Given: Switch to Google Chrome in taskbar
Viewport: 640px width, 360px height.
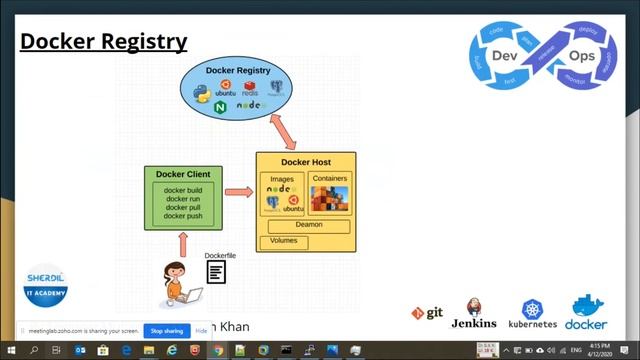Looking at the screenshot, I should (218, 350).
